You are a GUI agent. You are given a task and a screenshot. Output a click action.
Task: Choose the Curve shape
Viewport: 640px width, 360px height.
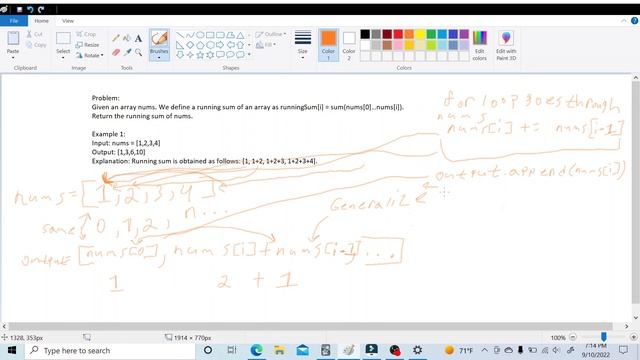190,35
